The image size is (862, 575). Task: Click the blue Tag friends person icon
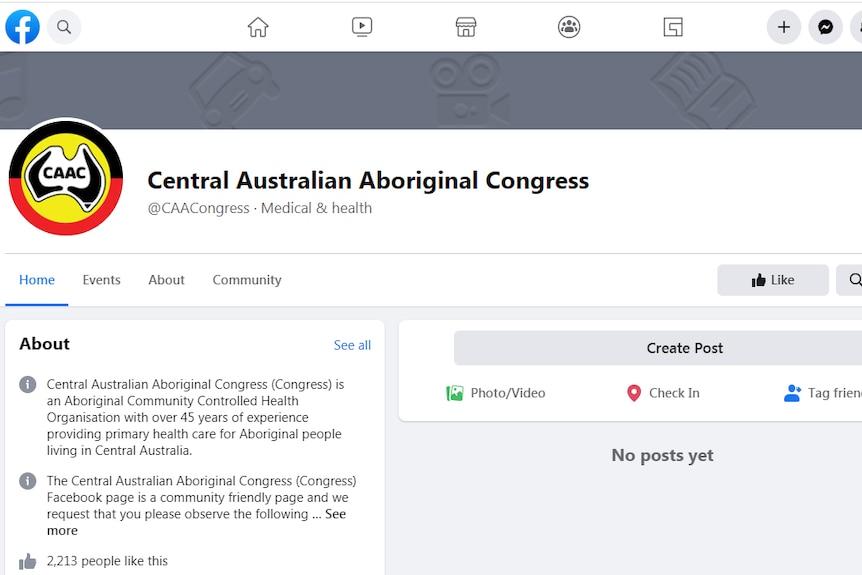[x=792, y=393]
